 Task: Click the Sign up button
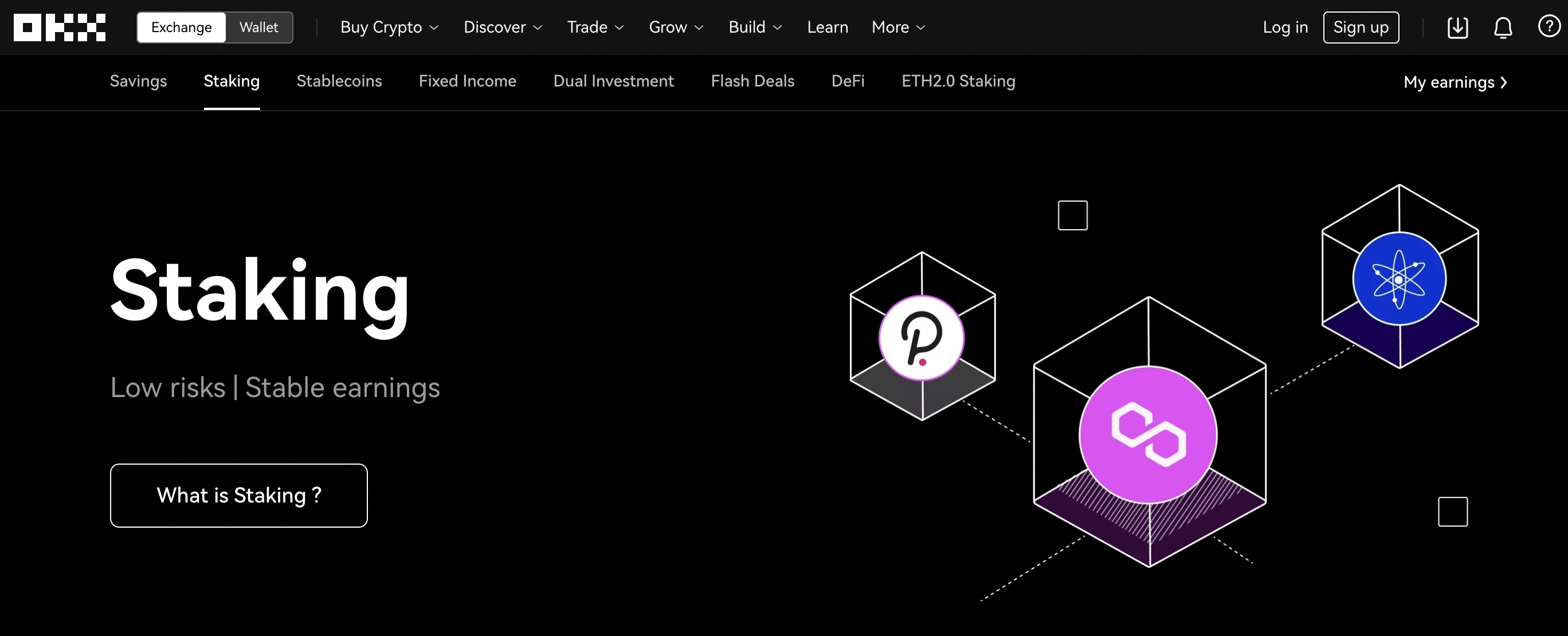pos(1361,28)
